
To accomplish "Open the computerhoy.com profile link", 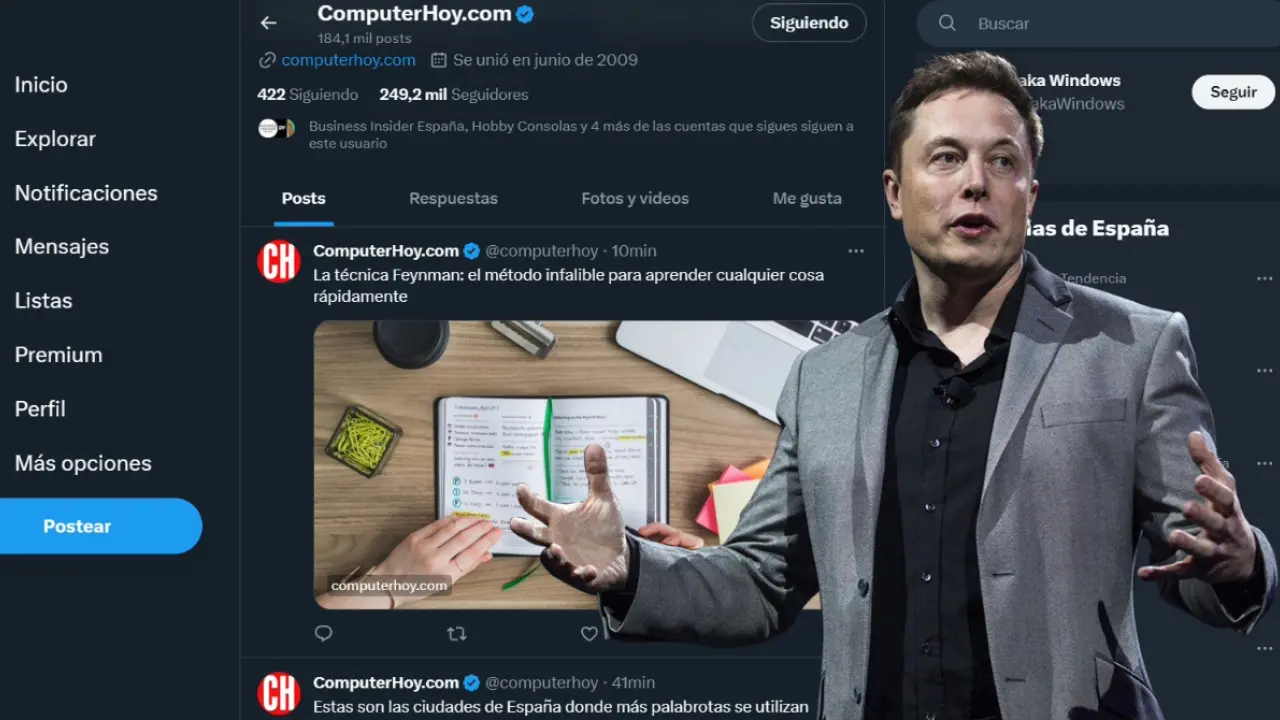I will (348, 60).
